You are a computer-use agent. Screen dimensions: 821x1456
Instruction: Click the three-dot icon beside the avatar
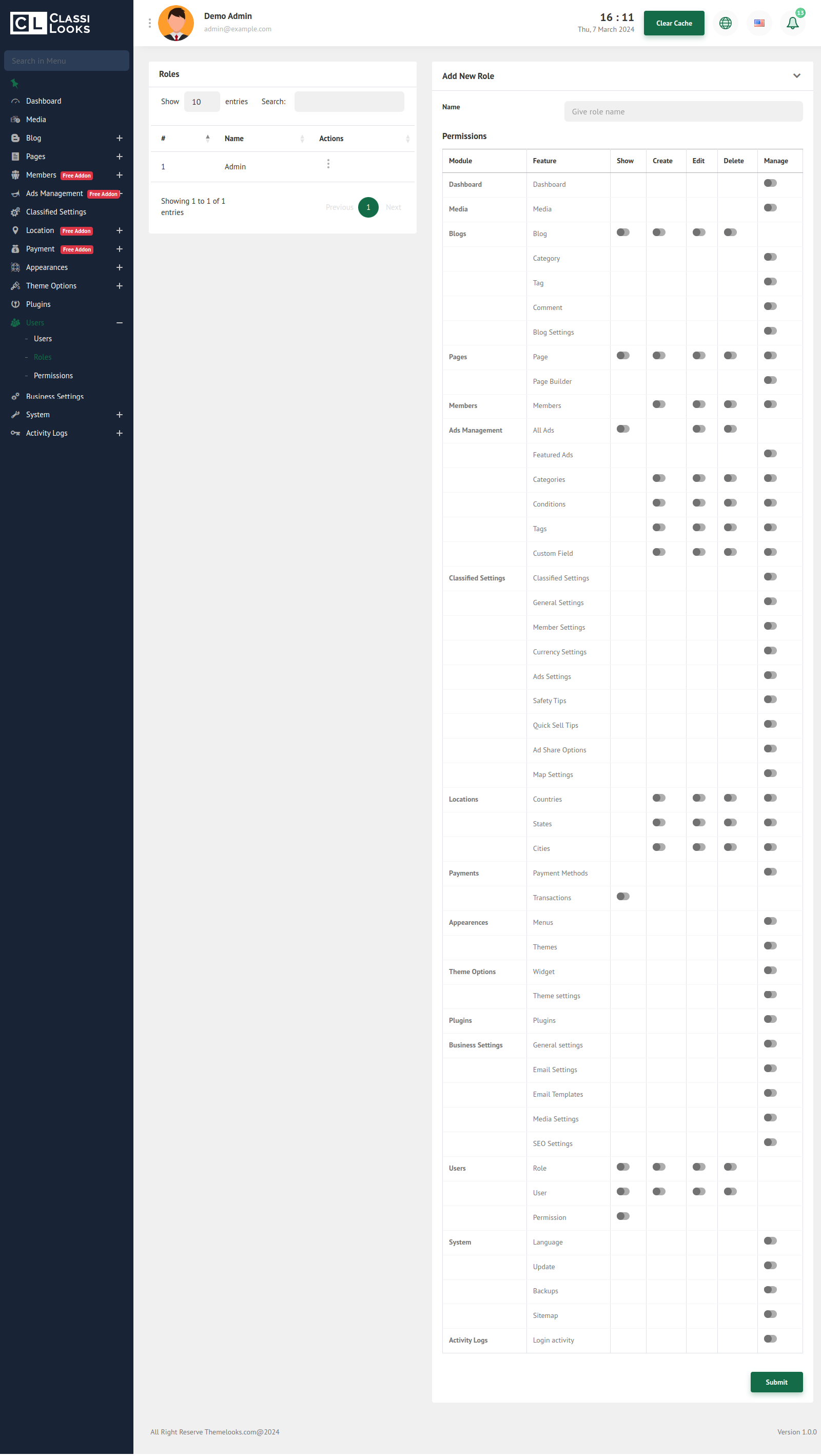tap(150, 23)
